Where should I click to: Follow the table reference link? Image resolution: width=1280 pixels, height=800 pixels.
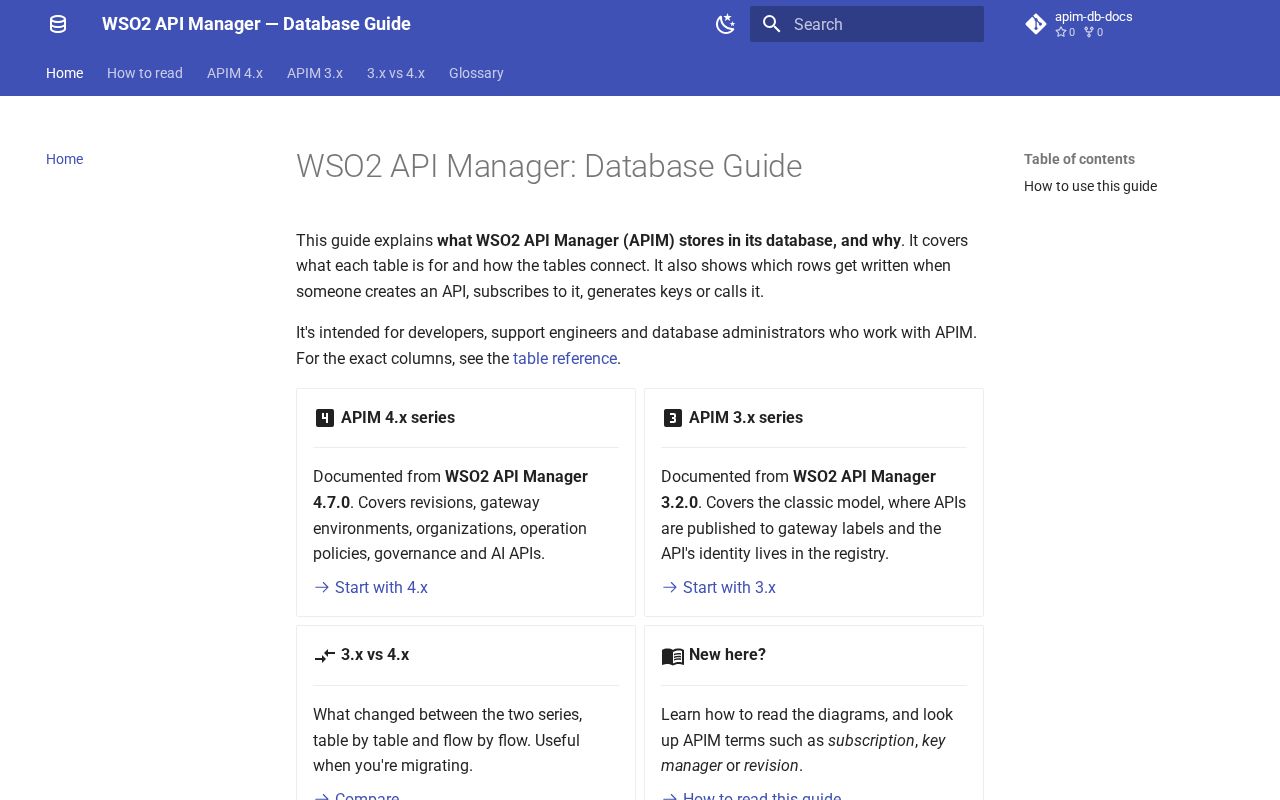point(565,358)
